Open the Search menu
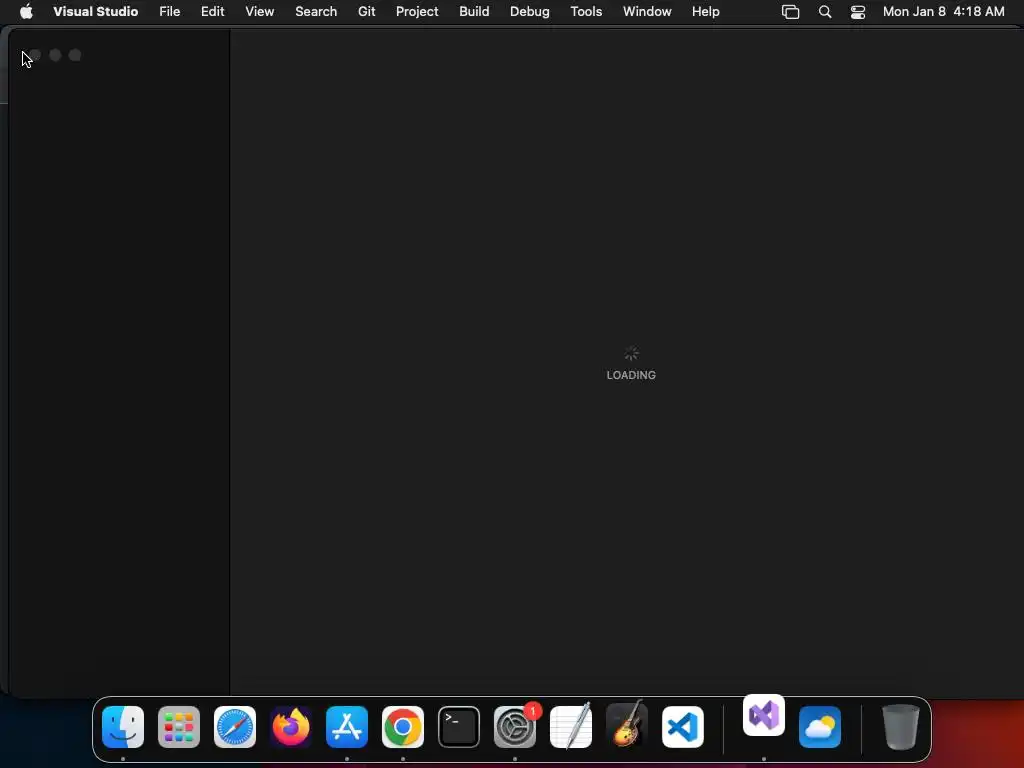This screenshot has width=1024, height=768. tap(316, 12)
